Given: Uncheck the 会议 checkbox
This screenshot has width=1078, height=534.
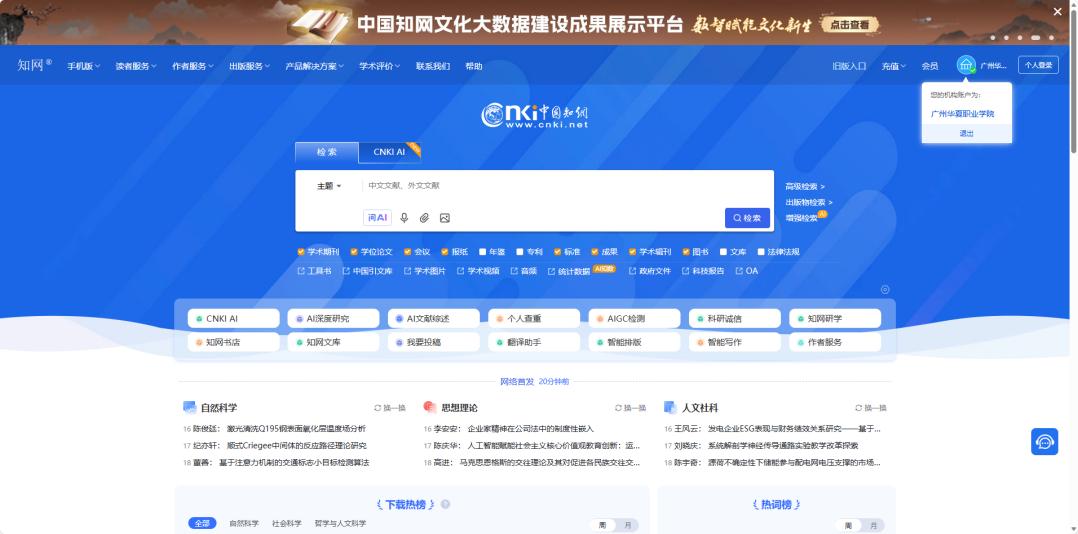Looking at the screenshot, I should coord(408,252).
